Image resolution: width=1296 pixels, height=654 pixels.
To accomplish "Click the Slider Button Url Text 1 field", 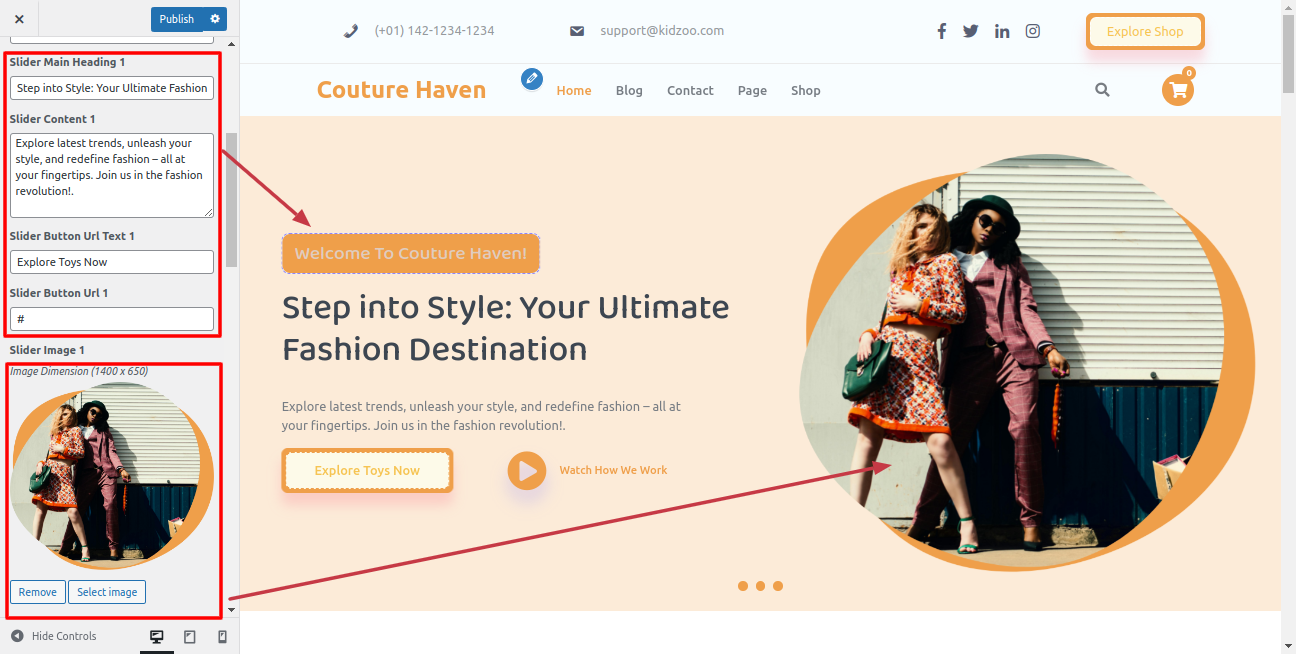I will pos(112,262).
